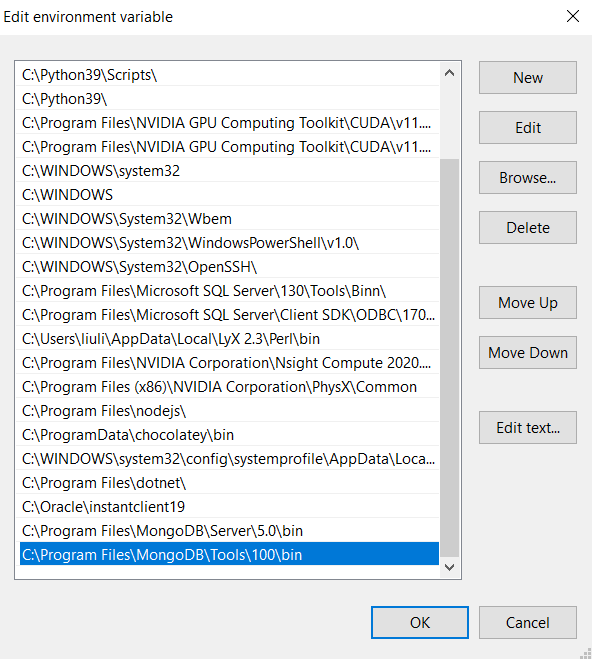The height and width of the screenshot is (659, 592).
Task: Click the Move Down button
Action: (528, 353)
